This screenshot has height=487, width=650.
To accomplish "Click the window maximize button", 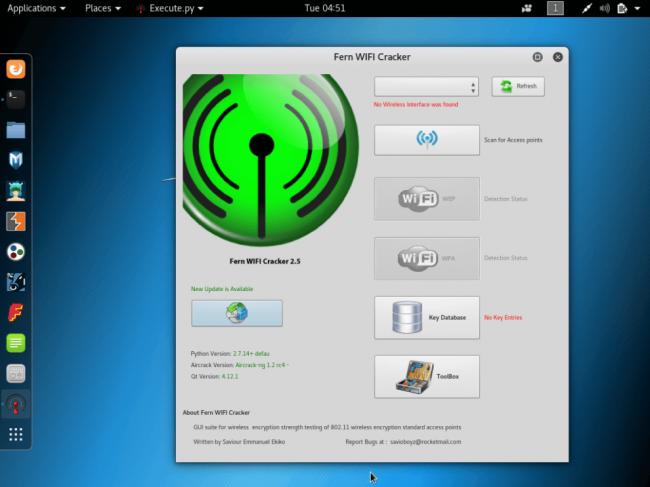I will (x=537, y=57).
